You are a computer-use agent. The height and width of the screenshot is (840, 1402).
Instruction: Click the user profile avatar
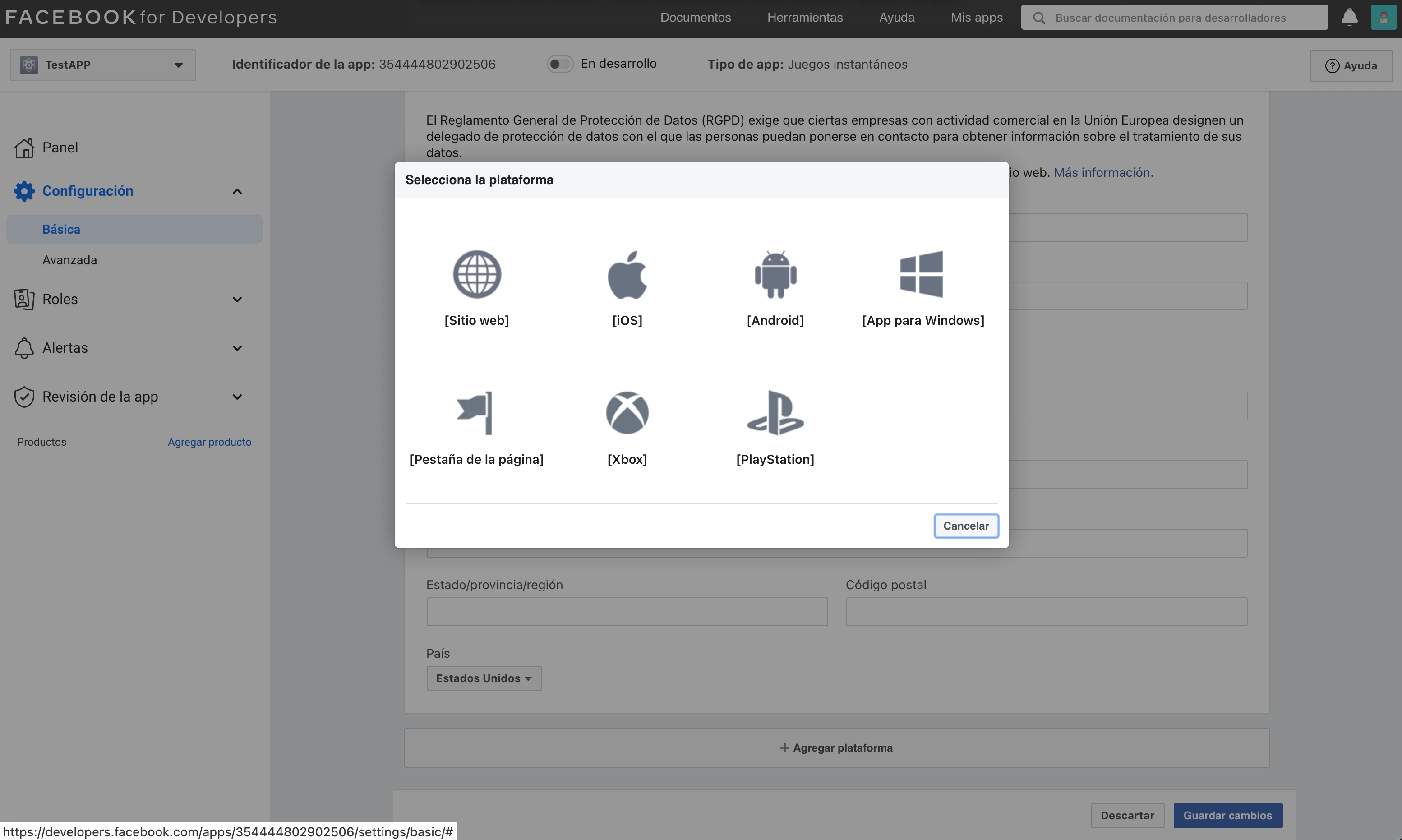pyautogui.click(x=1383, y=18)
